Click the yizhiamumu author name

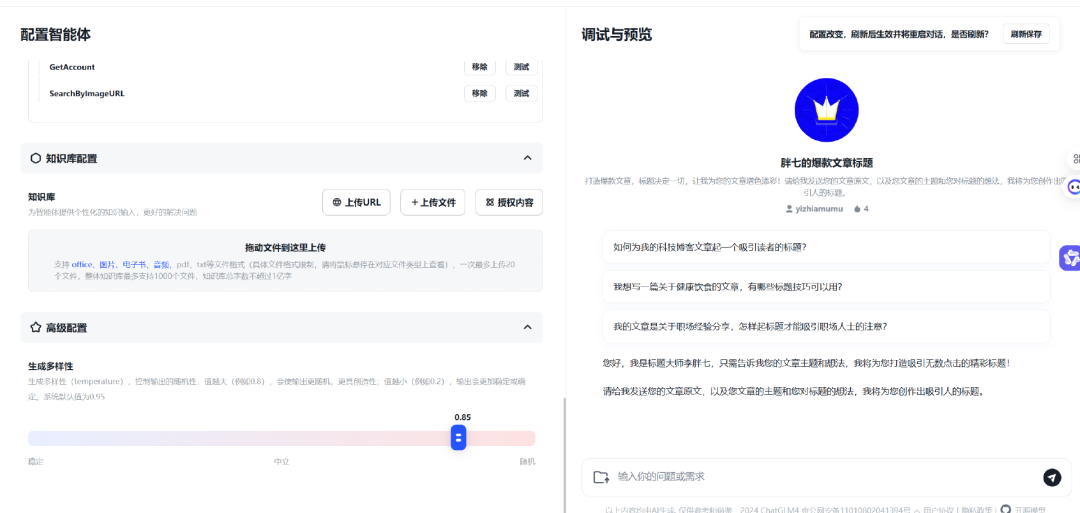[x=819, y=208]
